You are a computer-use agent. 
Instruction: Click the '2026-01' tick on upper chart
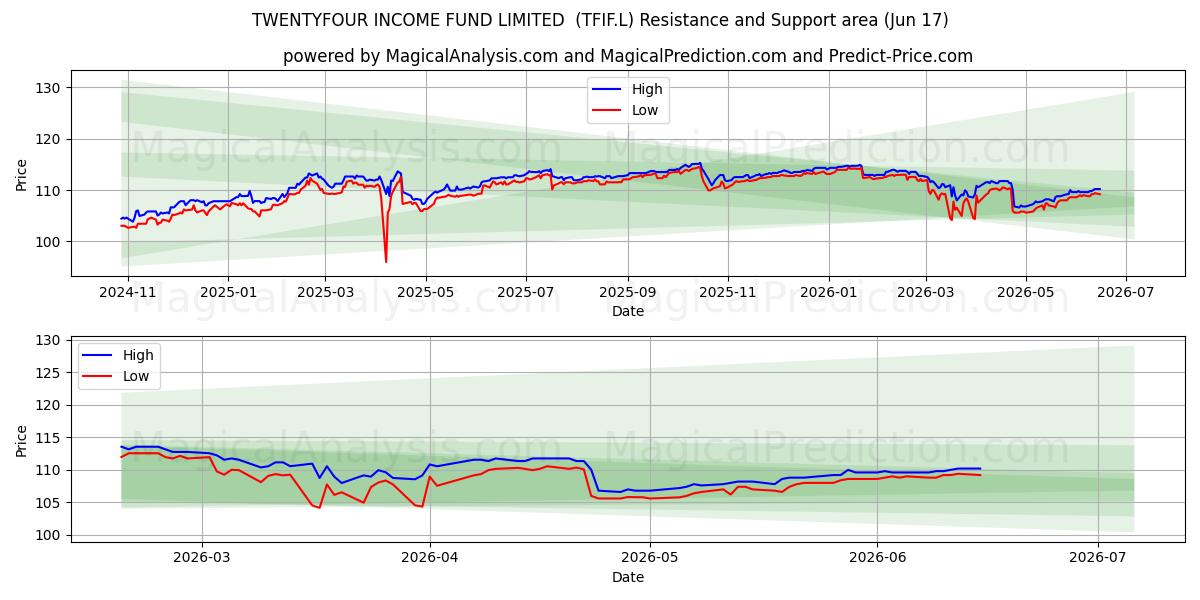tap(828, 292)
